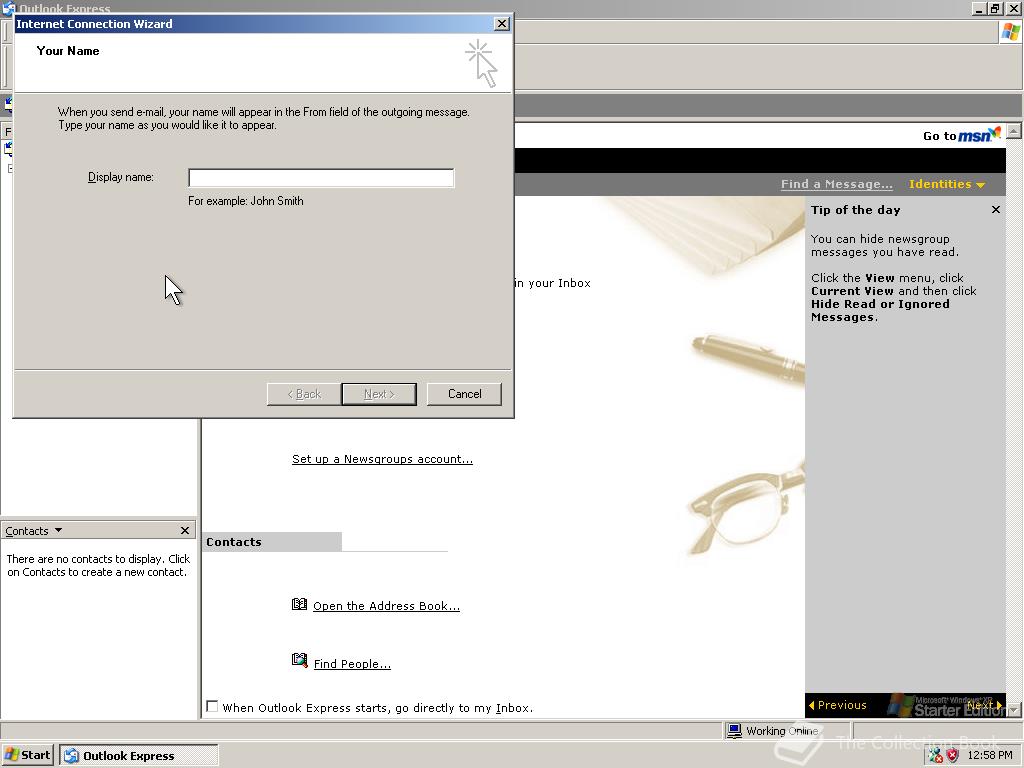Viewport: 1024px width, 768px height.
Task: Click the scrollbar down arrow in Outlook Express
Action: pyautogui.click(x=1014, y=709)
